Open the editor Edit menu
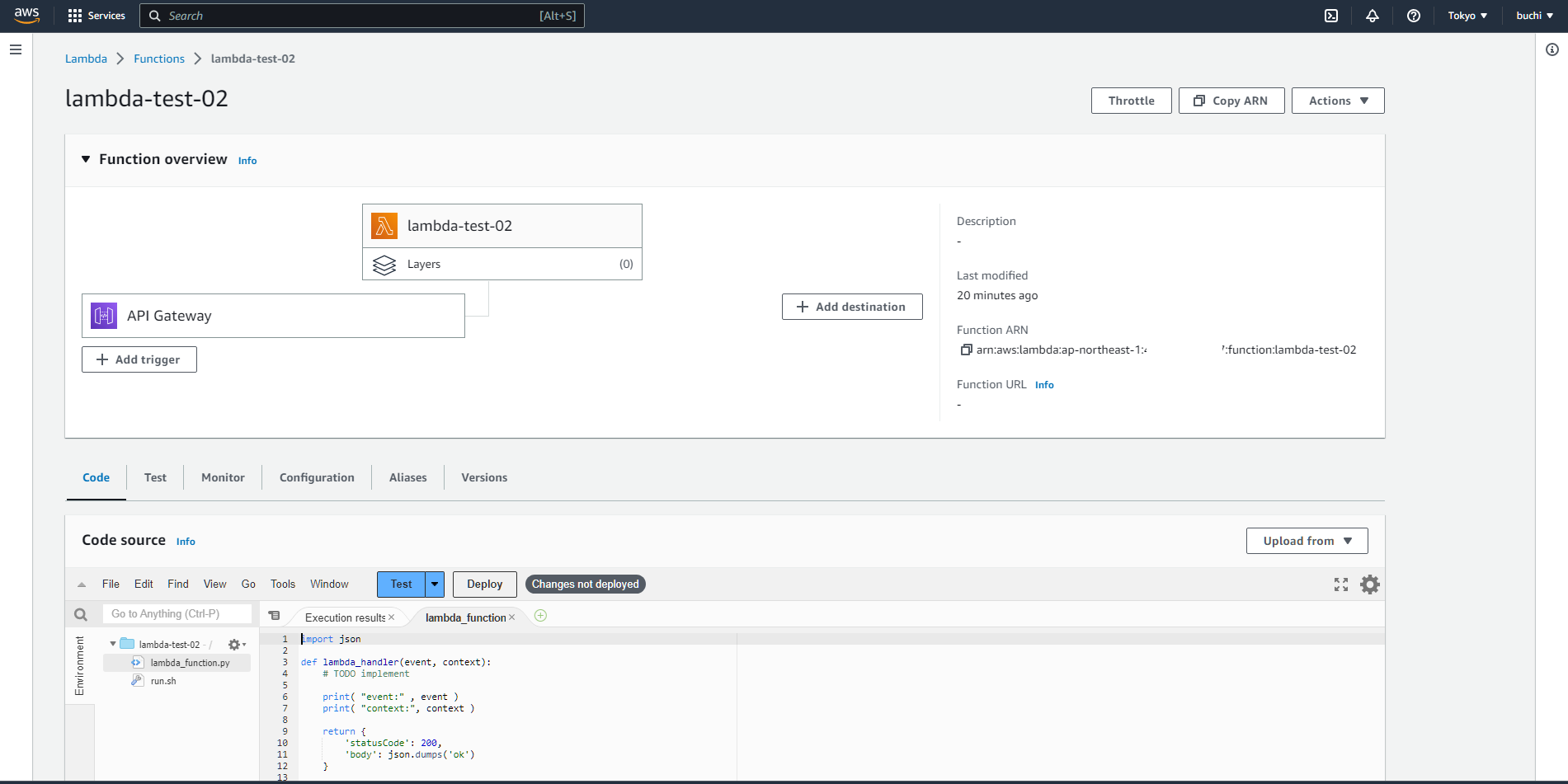This screenshot has height=784, width=1568. [144, 584]
